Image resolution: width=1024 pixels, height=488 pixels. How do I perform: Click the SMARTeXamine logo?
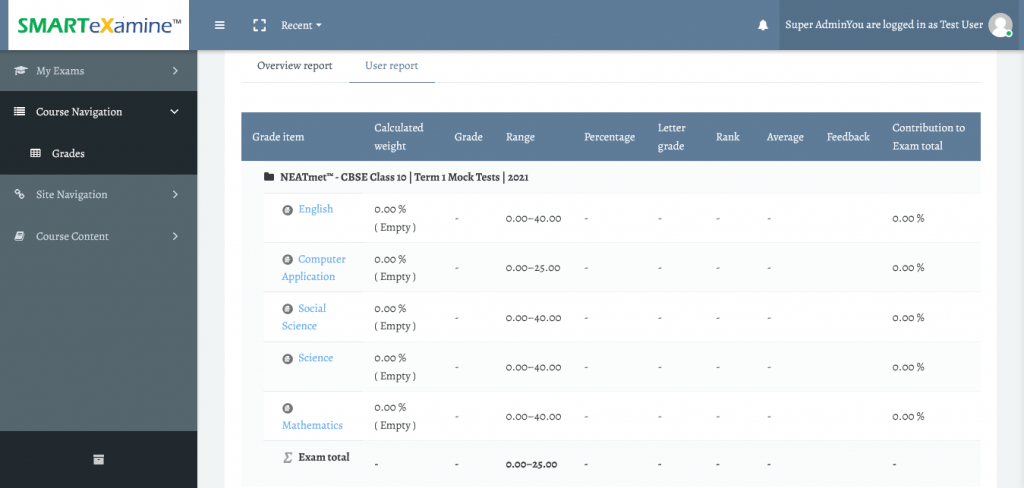pyautogui.click(x=99, y=25)
